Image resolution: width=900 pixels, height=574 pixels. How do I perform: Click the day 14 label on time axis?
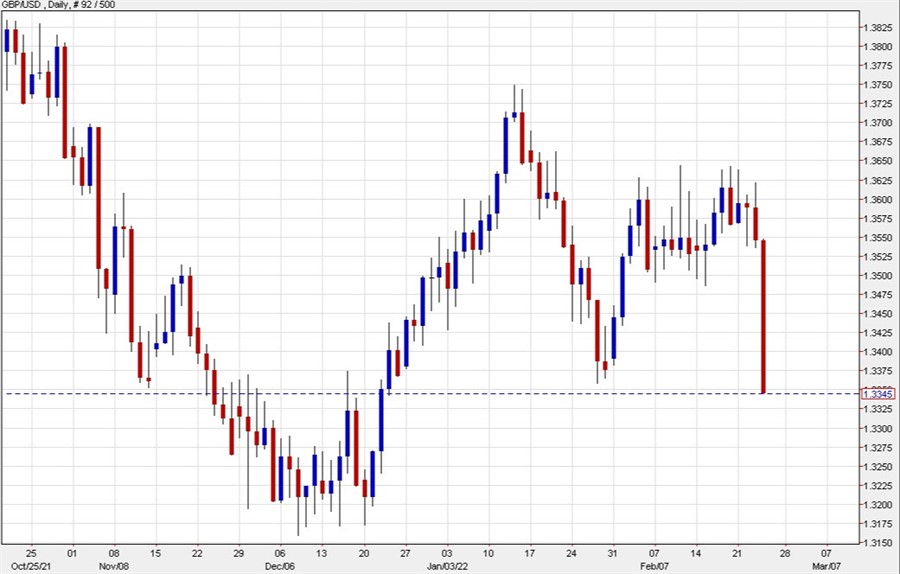point(696,554)
